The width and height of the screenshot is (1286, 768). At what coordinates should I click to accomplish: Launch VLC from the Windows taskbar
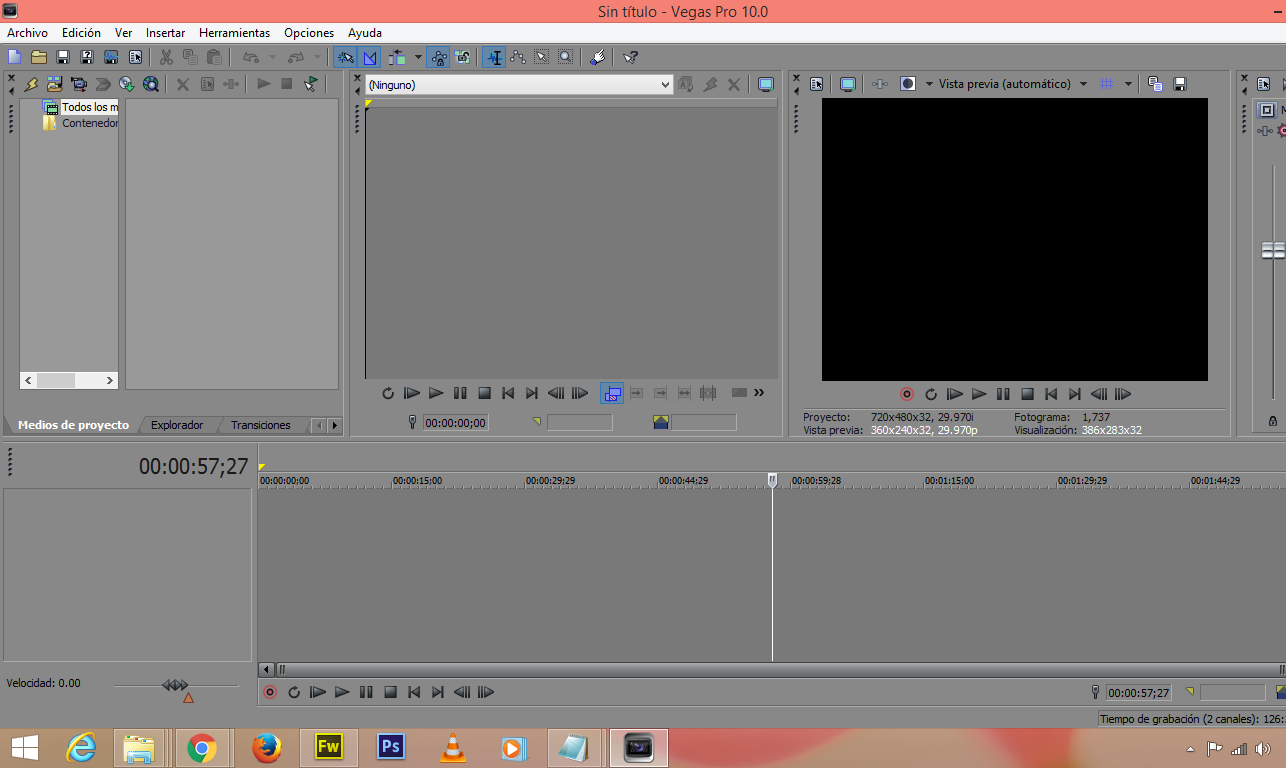(451, 747)
